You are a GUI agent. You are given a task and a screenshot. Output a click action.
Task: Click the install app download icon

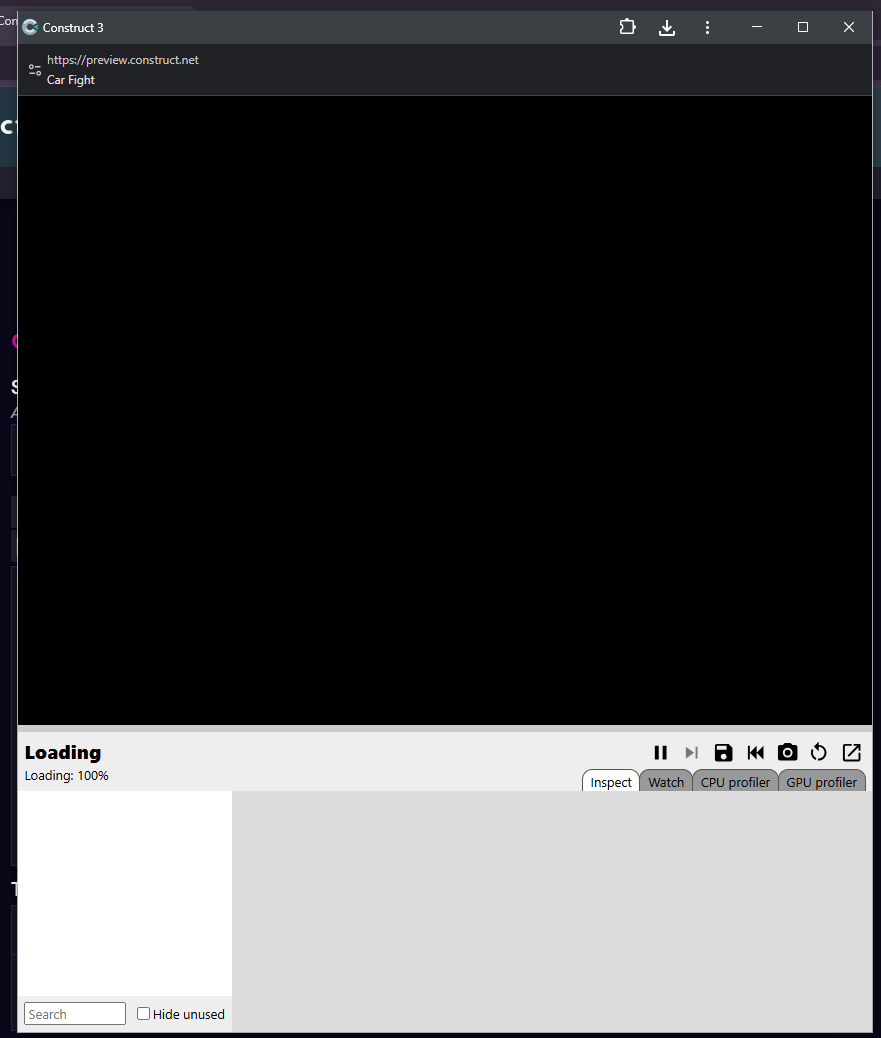(667, 27)
